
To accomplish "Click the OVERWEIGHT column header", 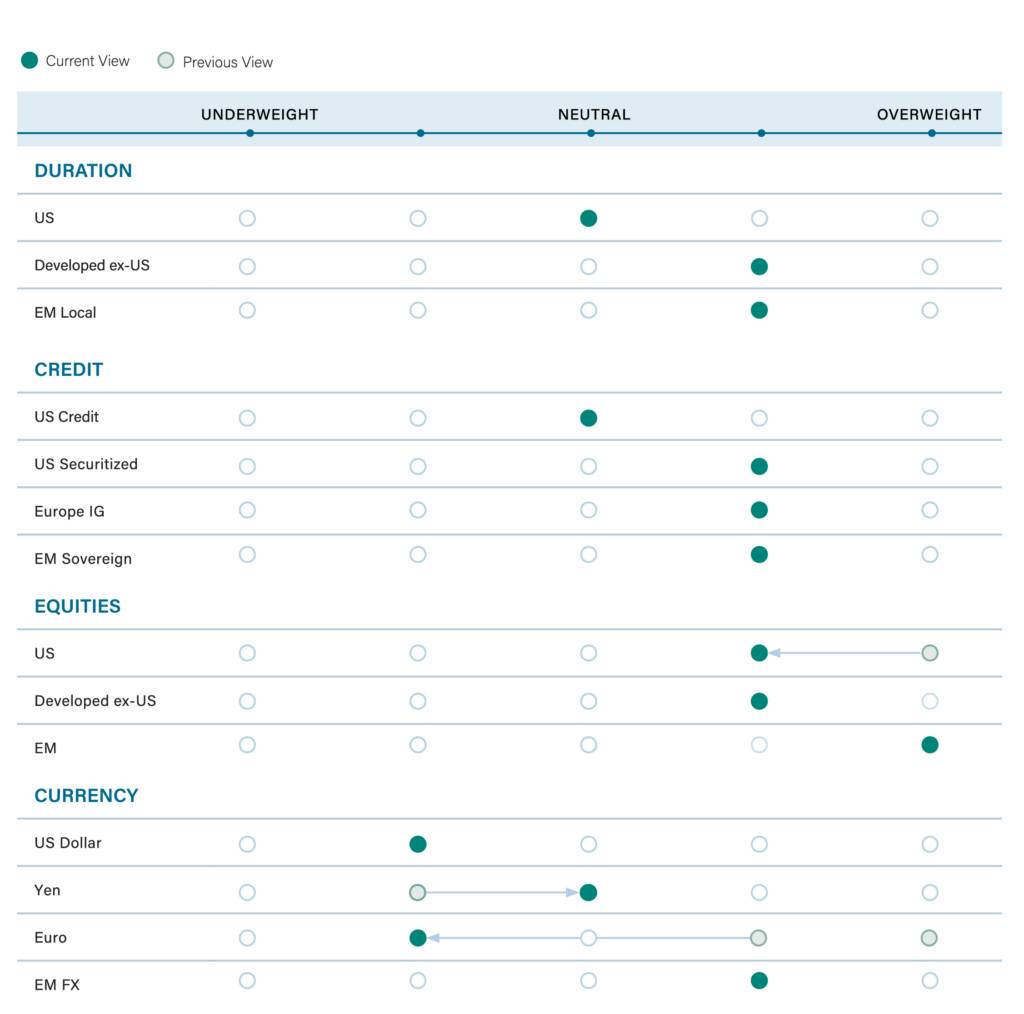I will 929,114.
